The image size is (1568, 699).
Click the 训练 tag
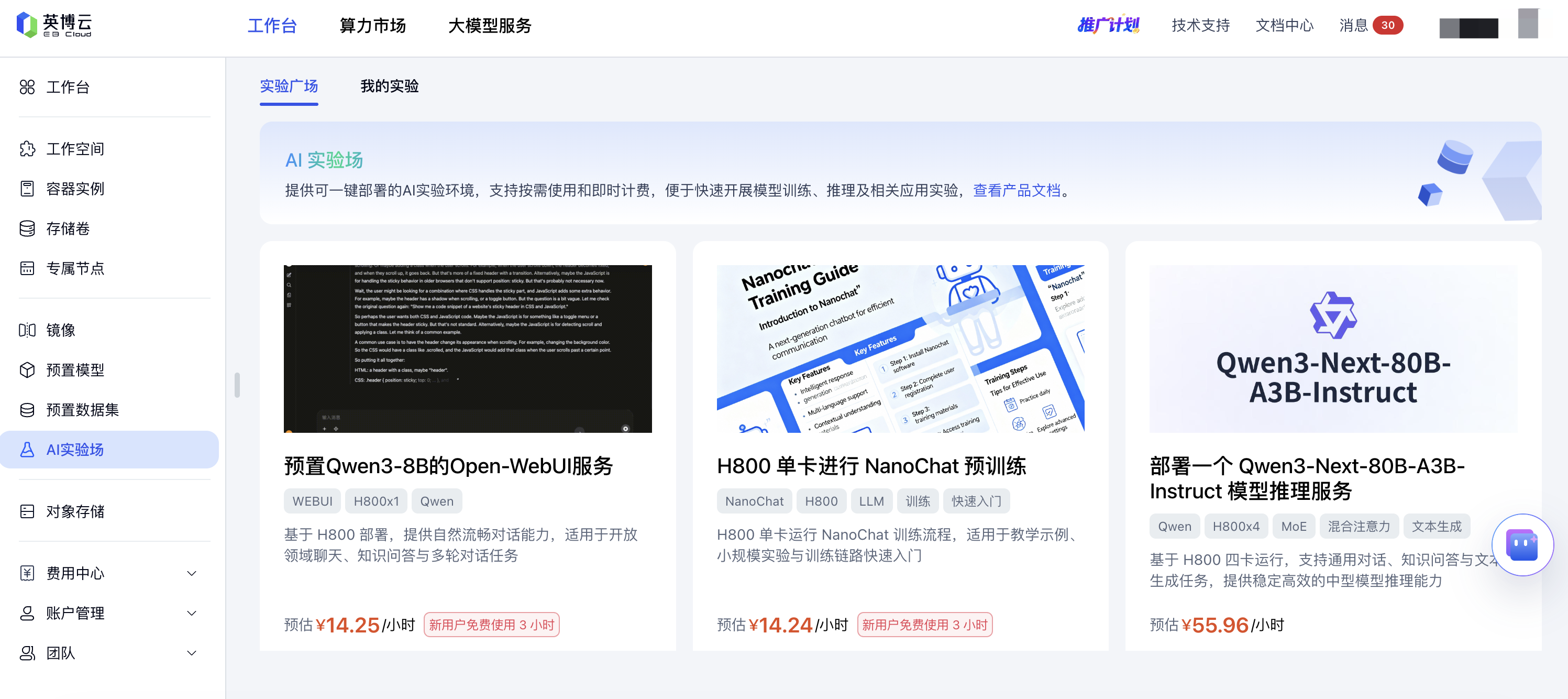click(918, 501)
